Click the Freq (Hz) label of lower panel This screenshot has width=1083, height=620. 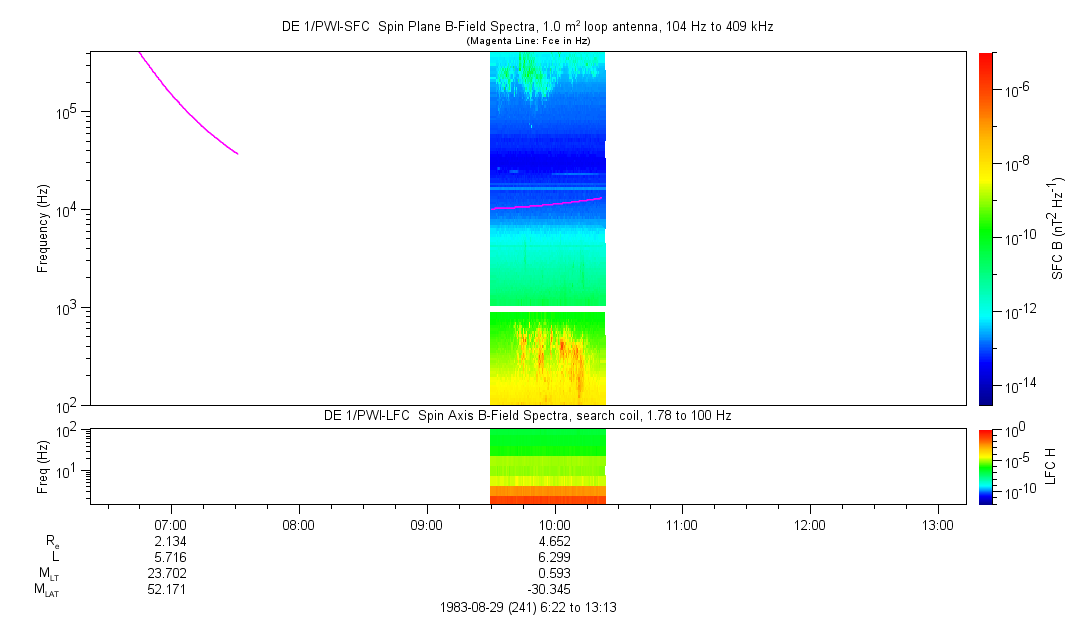point(43,465)
